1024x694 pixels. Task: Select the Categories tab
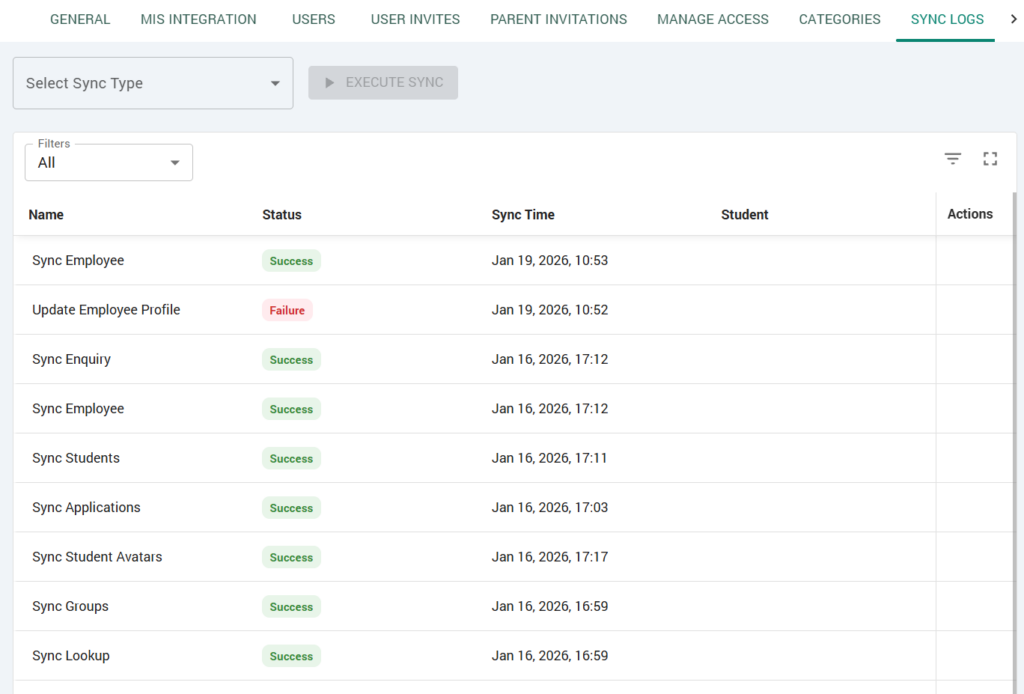click(x=839, y=19)
